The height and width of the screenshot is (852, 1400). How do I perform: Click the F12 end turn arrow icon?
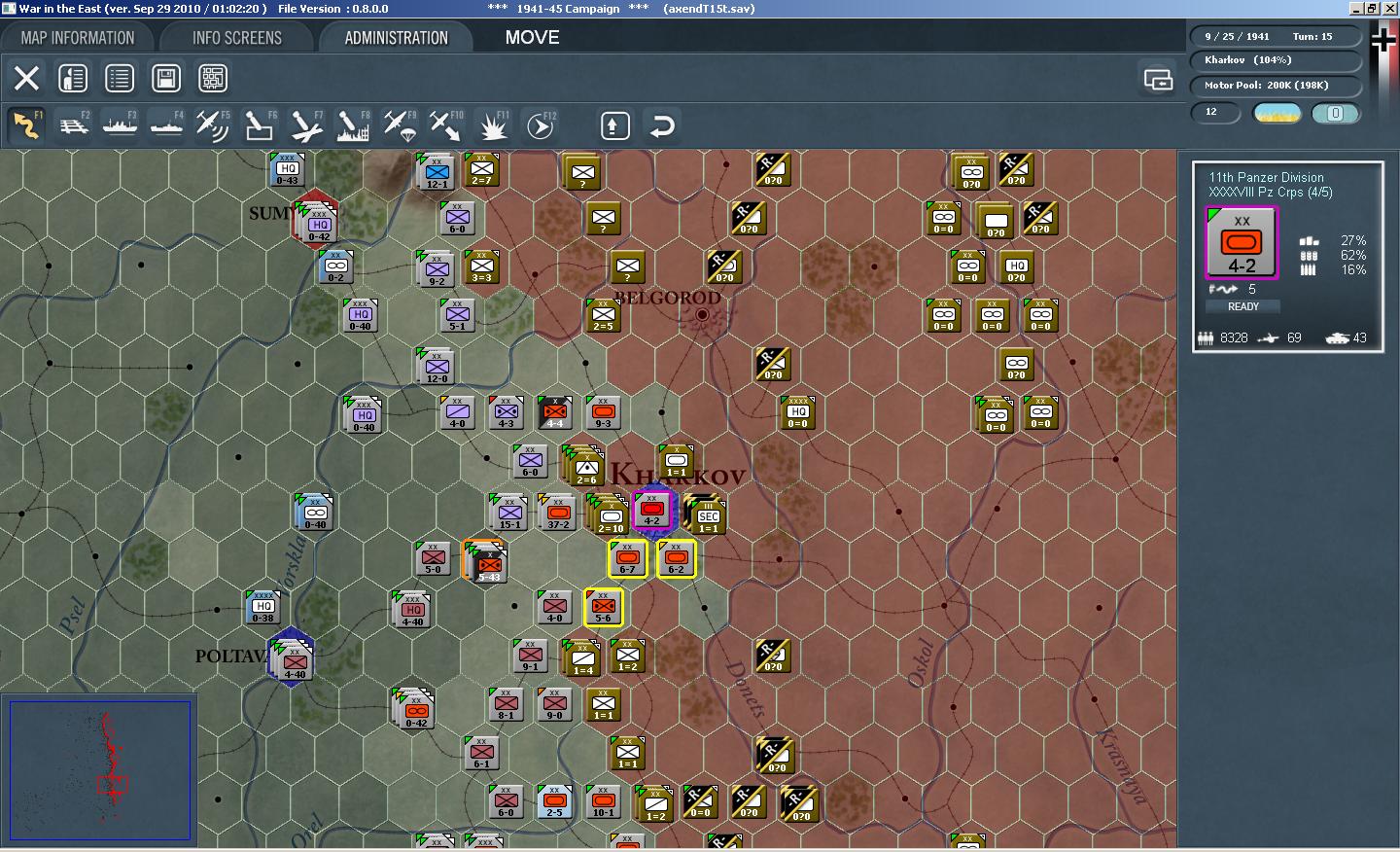pyautogui.click(x=540, y=125)
